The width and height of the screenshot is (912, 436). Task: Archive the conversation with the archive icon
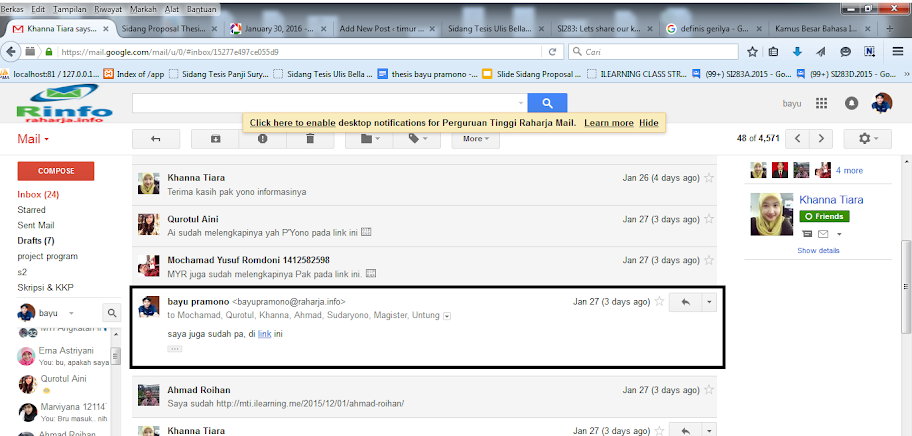[215, 139]
